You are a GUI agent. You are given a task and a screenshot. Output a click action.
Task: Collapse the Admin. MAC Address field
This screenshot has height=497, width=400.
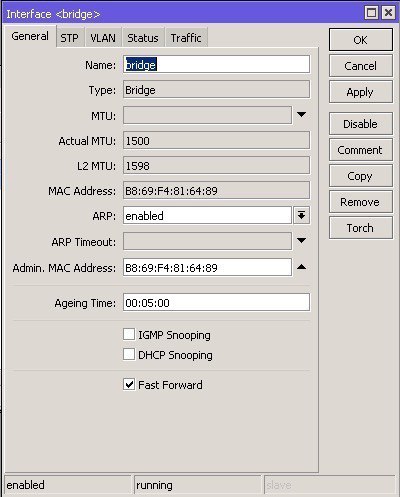tap(301, 267)
